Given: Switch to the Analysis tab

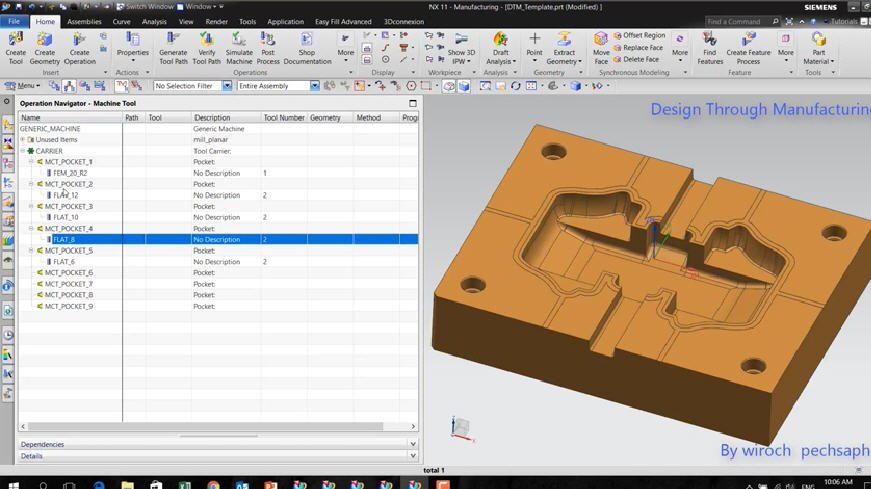Looking at the screenshot, I should tap(154, 22).
